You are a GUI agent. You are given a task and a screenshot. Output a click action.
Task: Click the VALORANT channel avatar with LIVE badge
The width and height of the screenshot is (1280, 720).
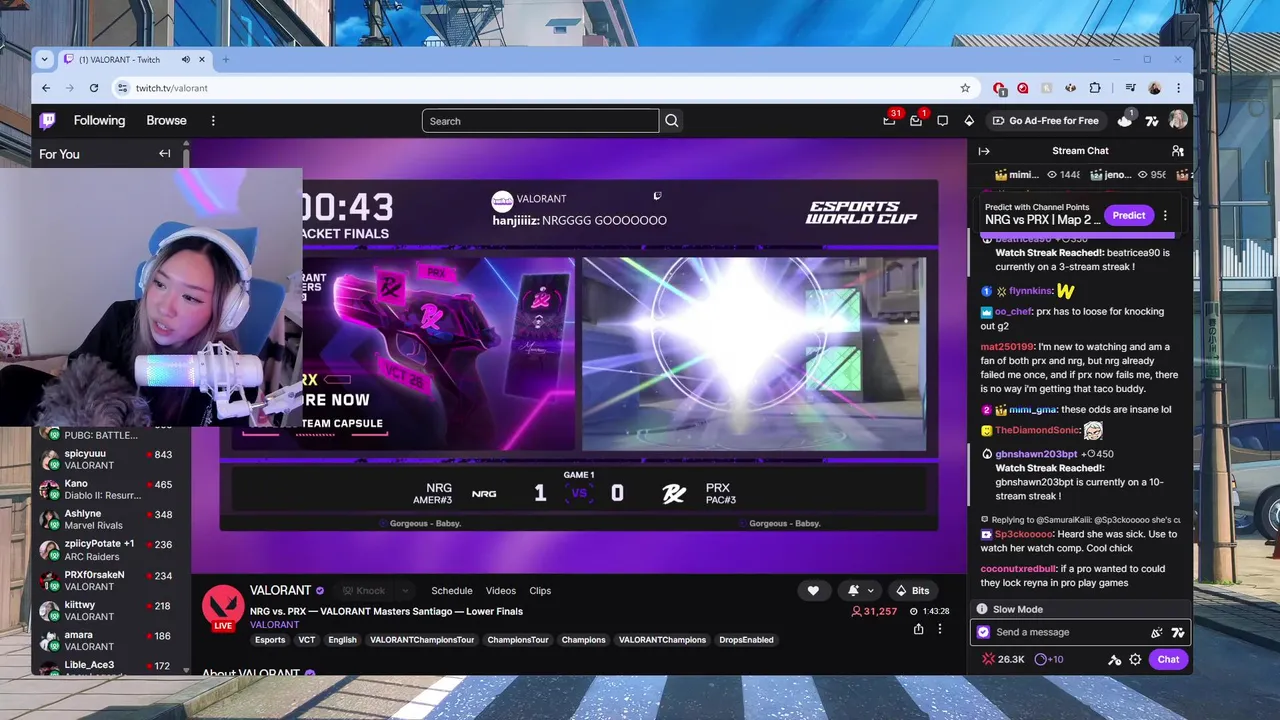[x=223, y=608]
